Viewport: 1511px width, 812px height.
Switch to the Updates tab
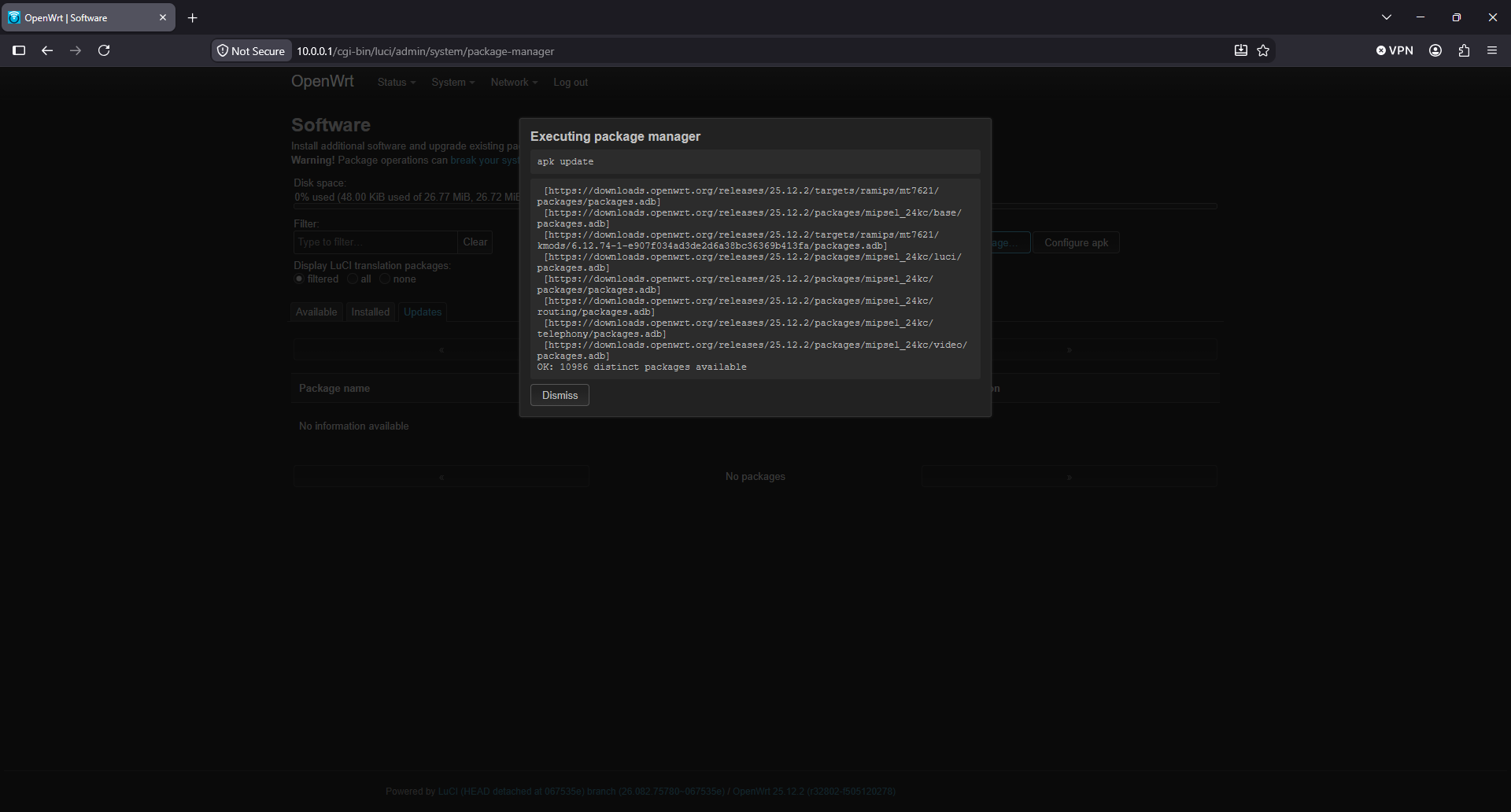(x=423, y=312)
